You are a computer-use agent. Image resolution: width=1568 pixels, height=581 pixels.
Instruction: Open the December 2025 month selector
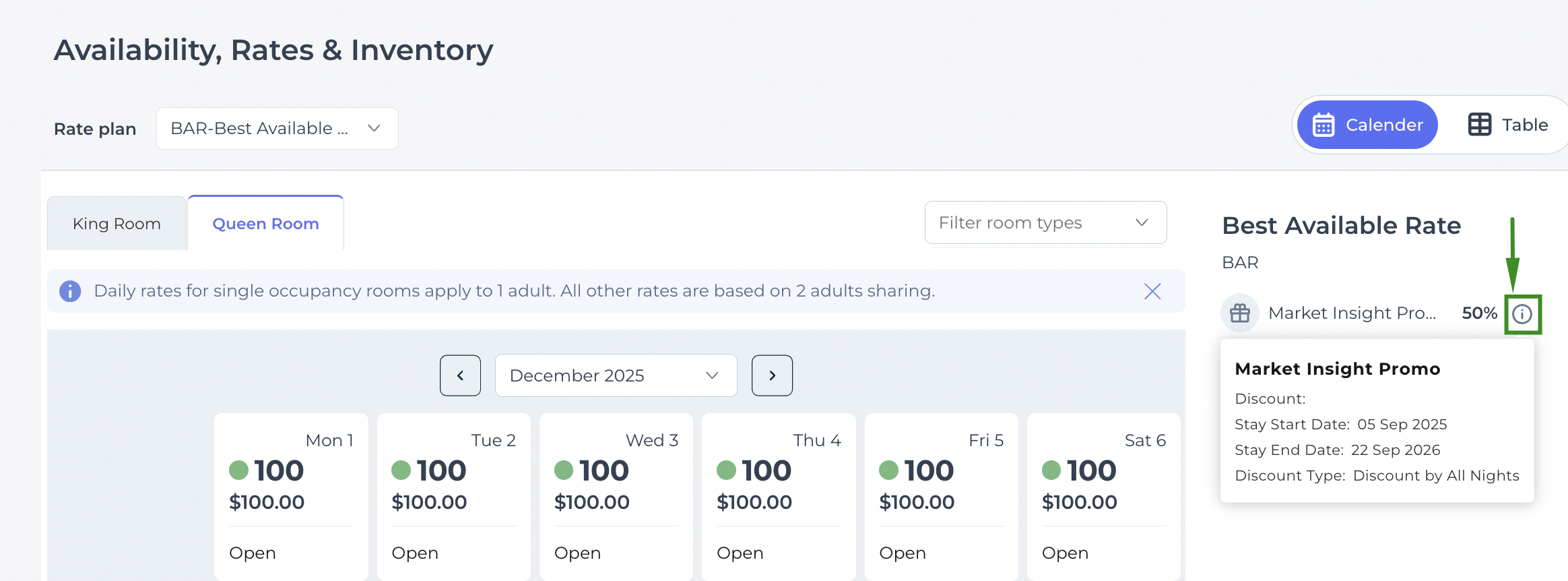[x=616, y=375]
